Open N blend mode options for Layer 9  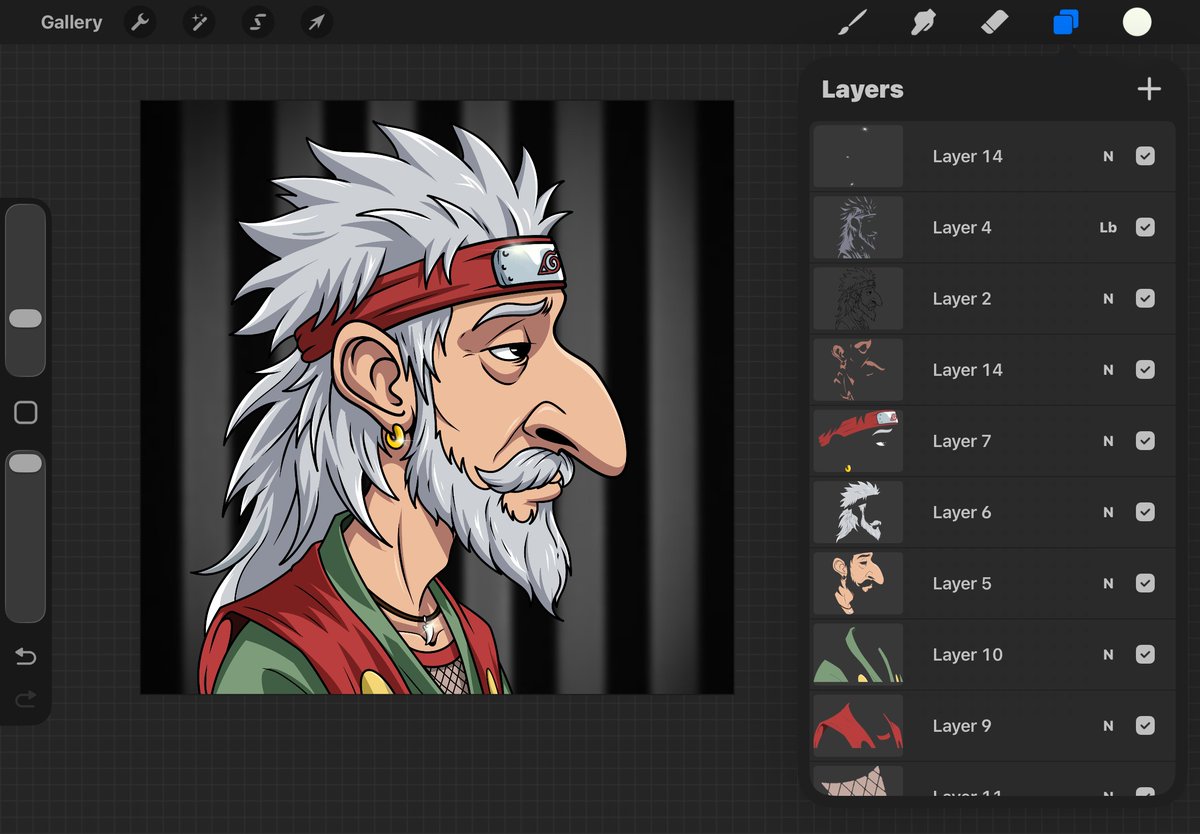(x=1108, y=725)
